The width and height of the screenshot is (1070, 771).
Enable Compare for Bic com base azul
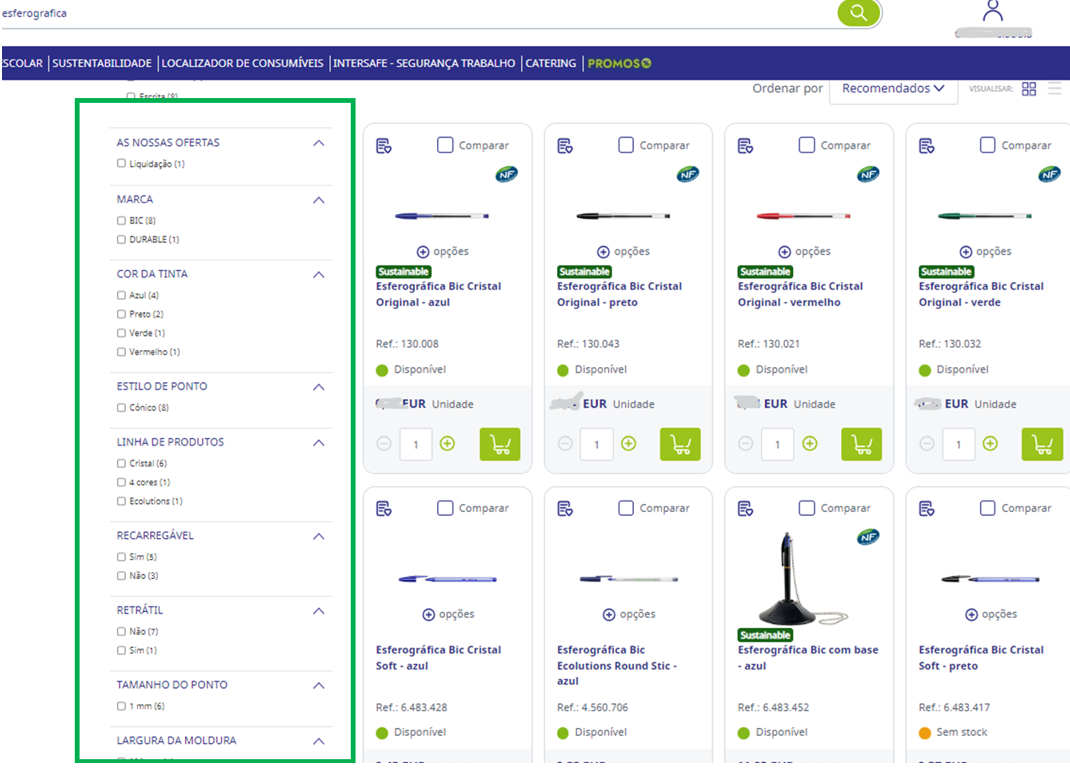807,508
